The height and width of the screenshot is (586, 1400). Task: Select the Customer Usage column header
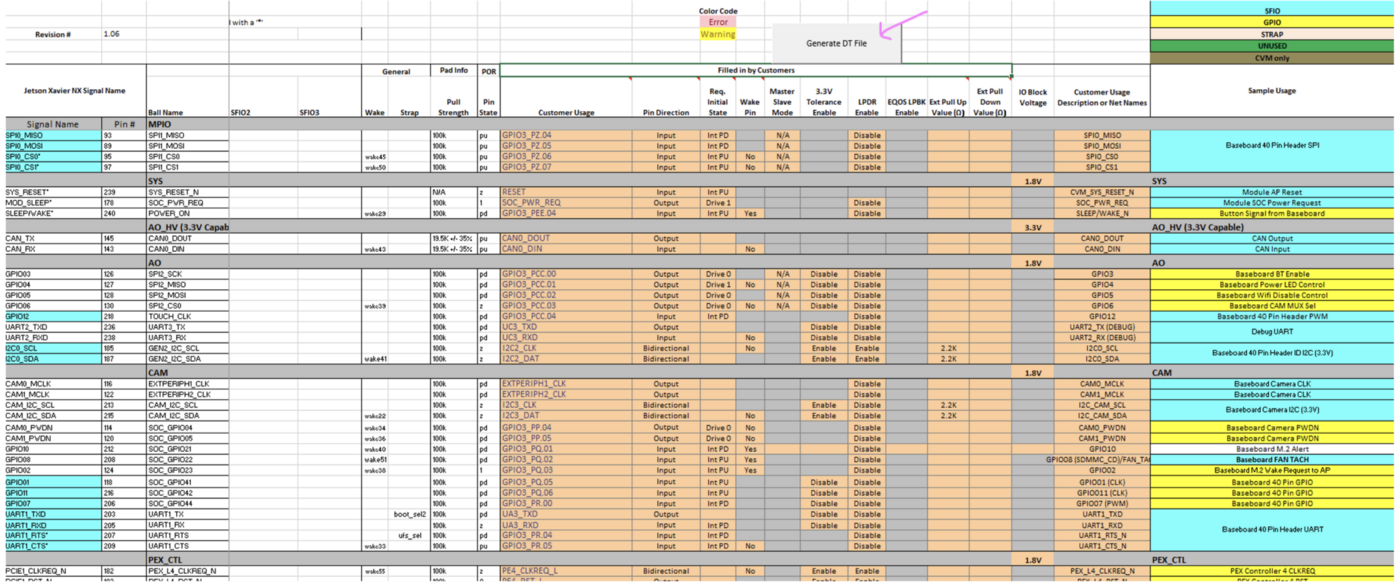click(566, 113)
